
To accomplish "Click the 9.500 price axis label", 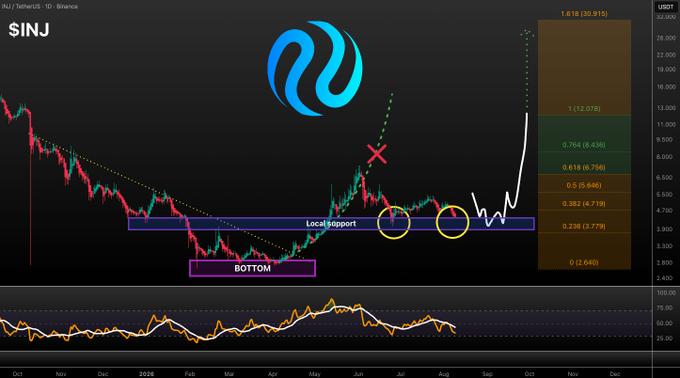I will click(x=666, y=140).
